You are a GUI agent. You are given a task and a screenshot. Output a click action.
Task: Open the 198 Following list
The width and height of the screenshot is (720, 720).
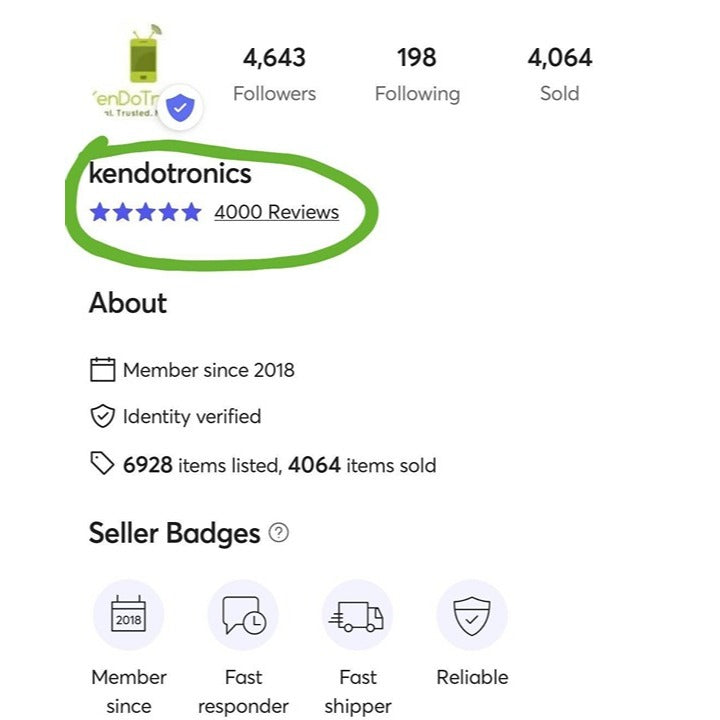pos(417,75)
